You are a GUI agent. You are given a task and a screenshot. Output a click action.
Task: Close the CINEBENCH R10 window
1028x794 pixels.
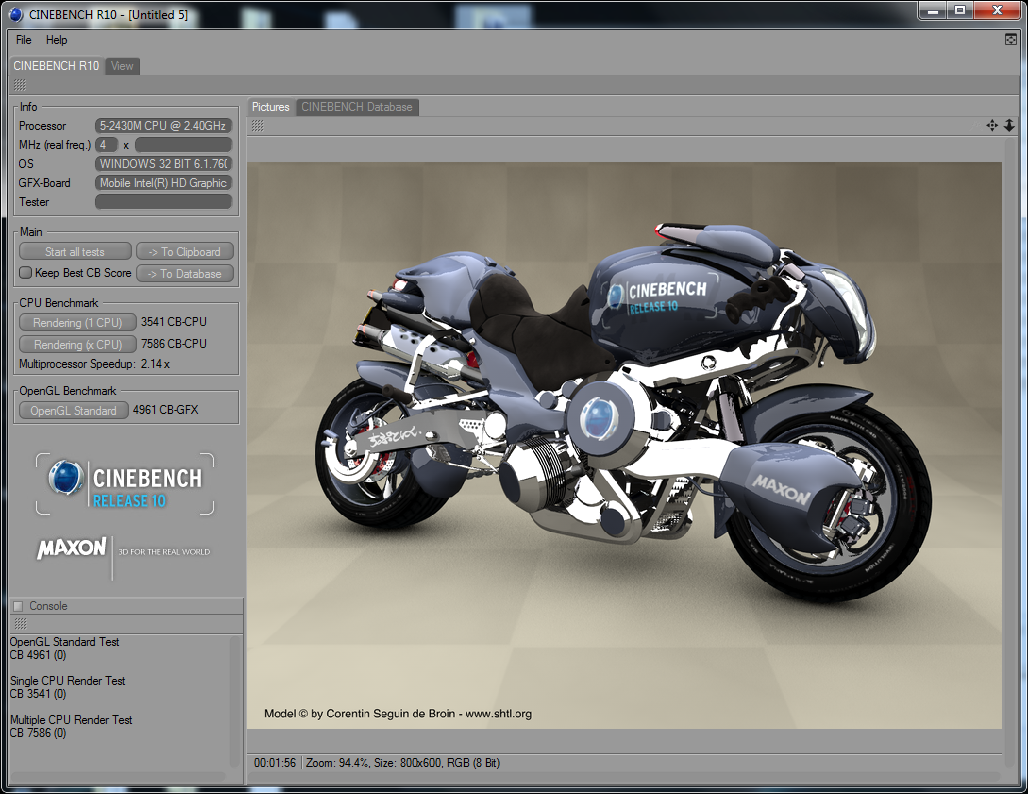[x=997, y=10]
